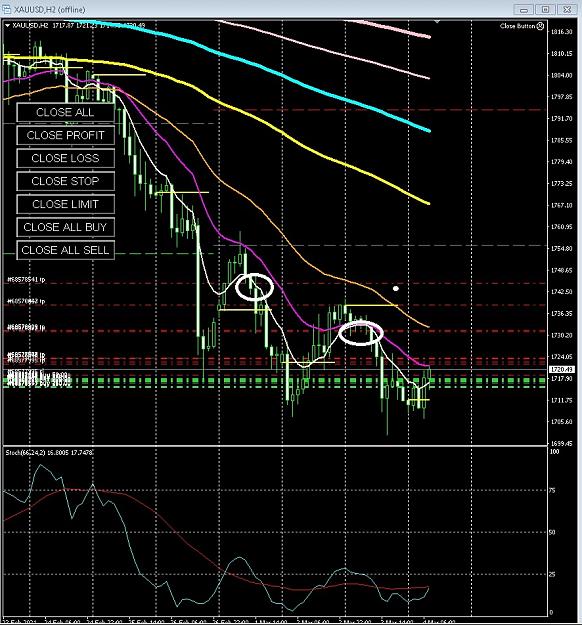Minimize the XAUUSD,H2 chart window
582x625 pixels.
pyautogui.click(x=524, y=10)
